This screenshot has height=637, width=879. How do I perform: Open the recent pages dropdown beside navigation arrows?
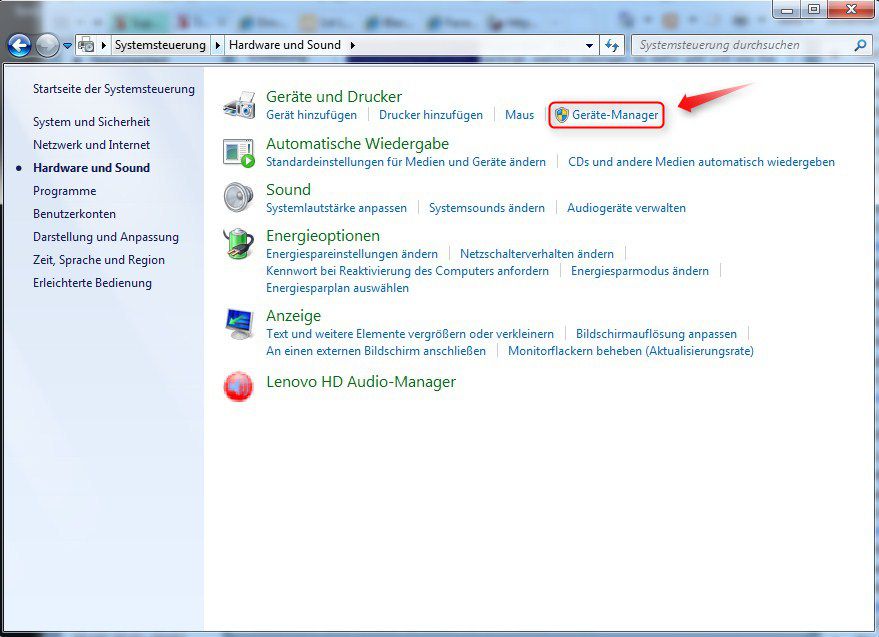click(68, 45)
